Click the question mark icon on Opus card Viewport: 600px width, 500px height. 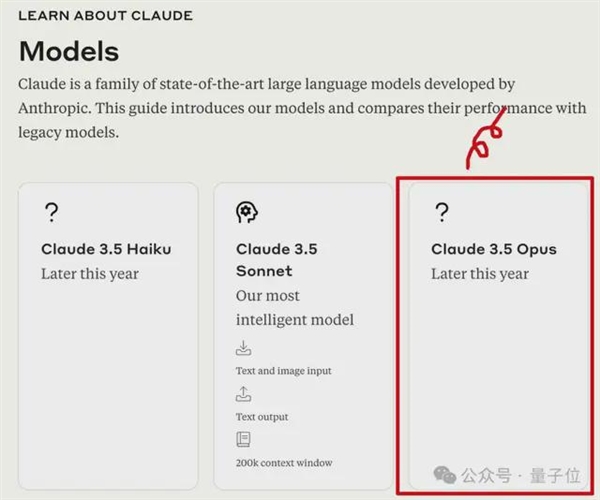click(x=442, y=213)
